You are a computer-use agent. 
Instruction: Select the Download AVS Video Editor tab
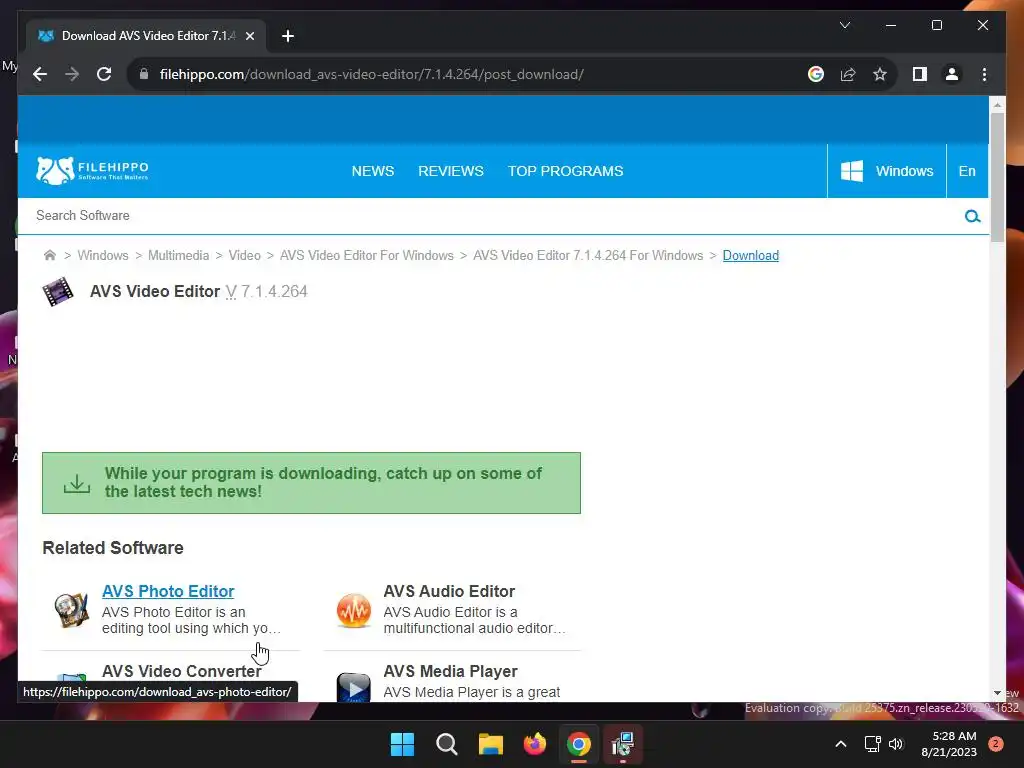coord(146,36)
